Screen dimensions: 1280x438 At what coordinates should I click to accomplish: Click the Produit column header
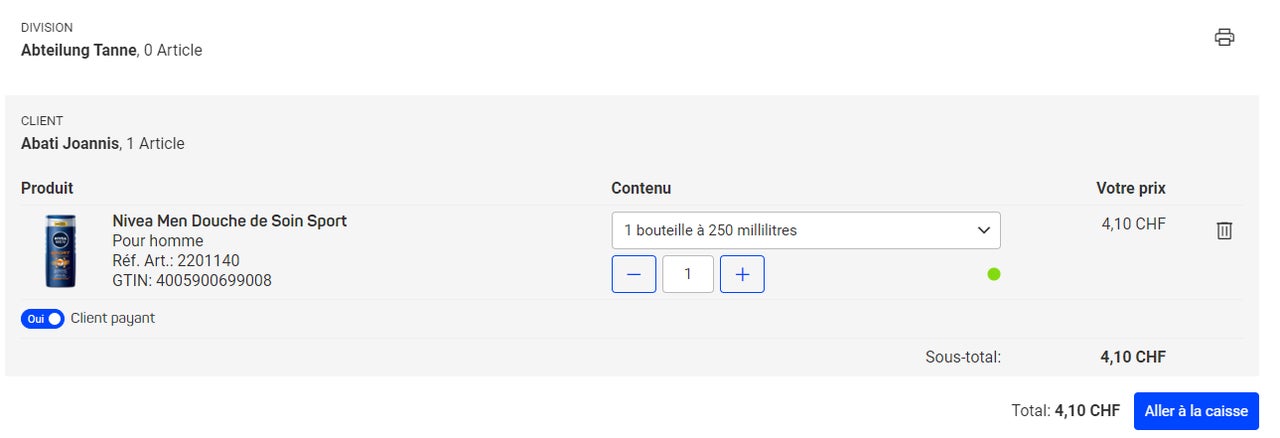tap(47, 188)
